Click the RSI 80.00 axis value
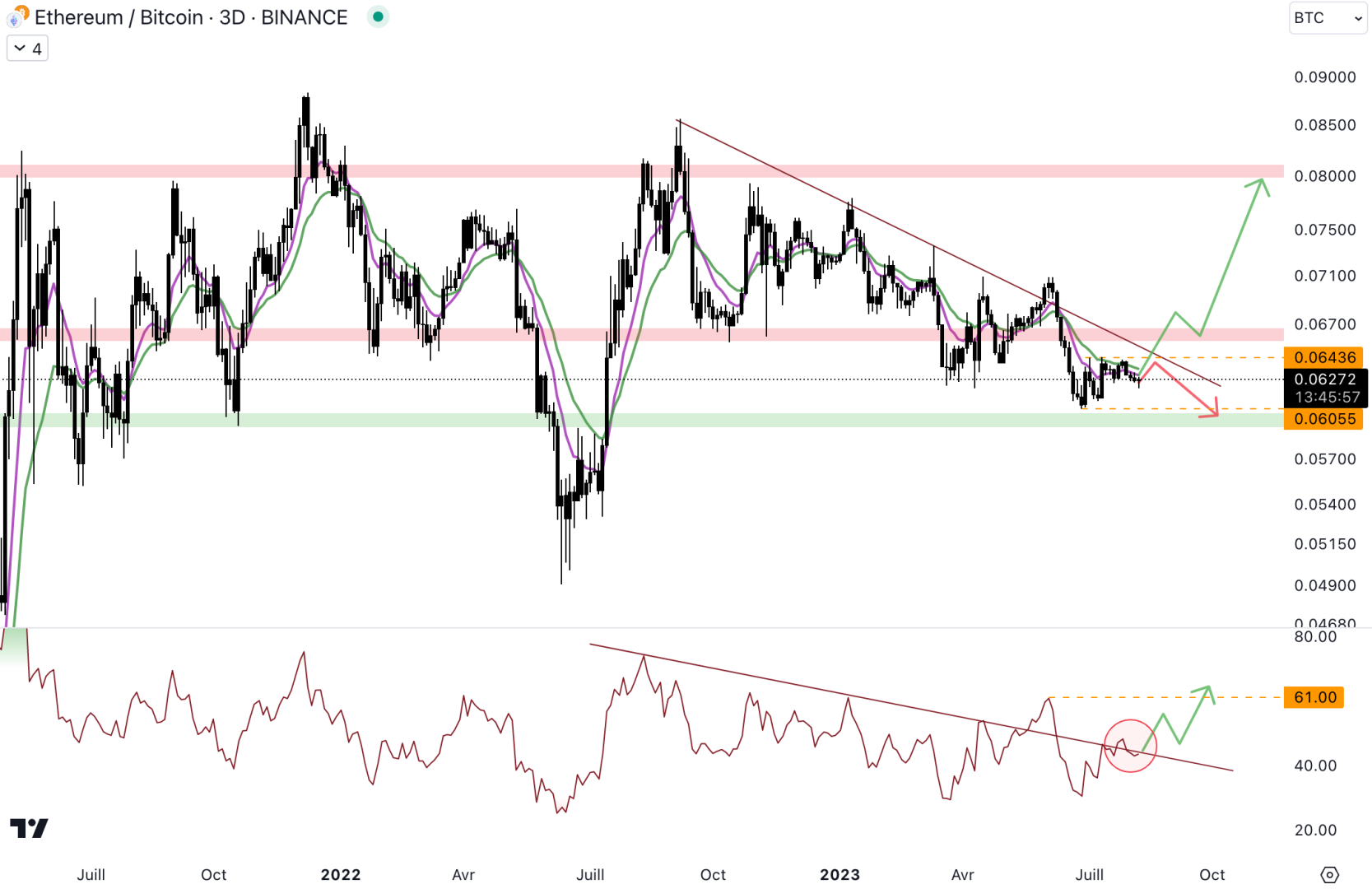Viewport: 1372px width, 889px height. click(1315, 636)
